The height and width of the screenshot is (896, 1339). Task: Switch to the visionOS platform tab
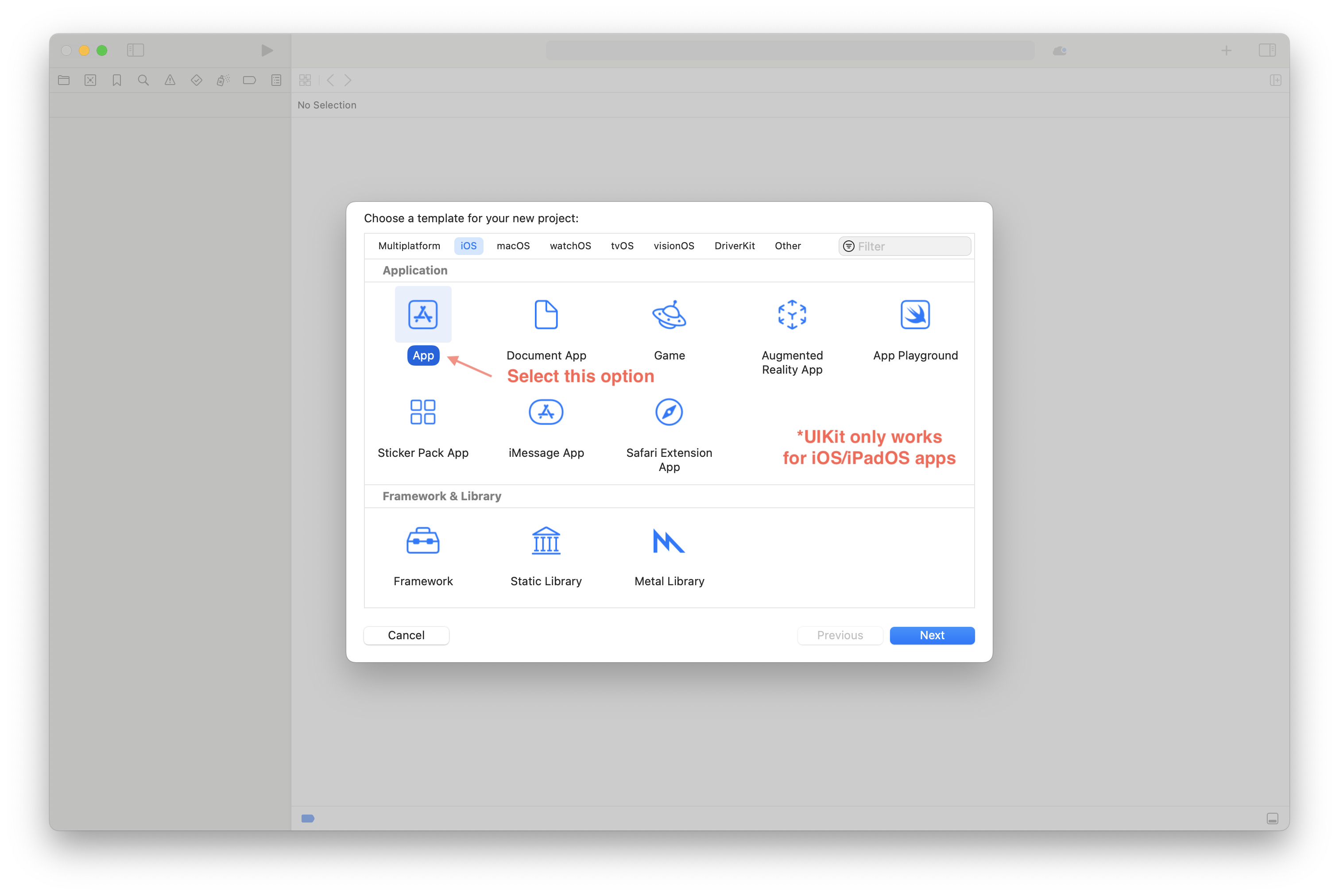tap(673, 246)
